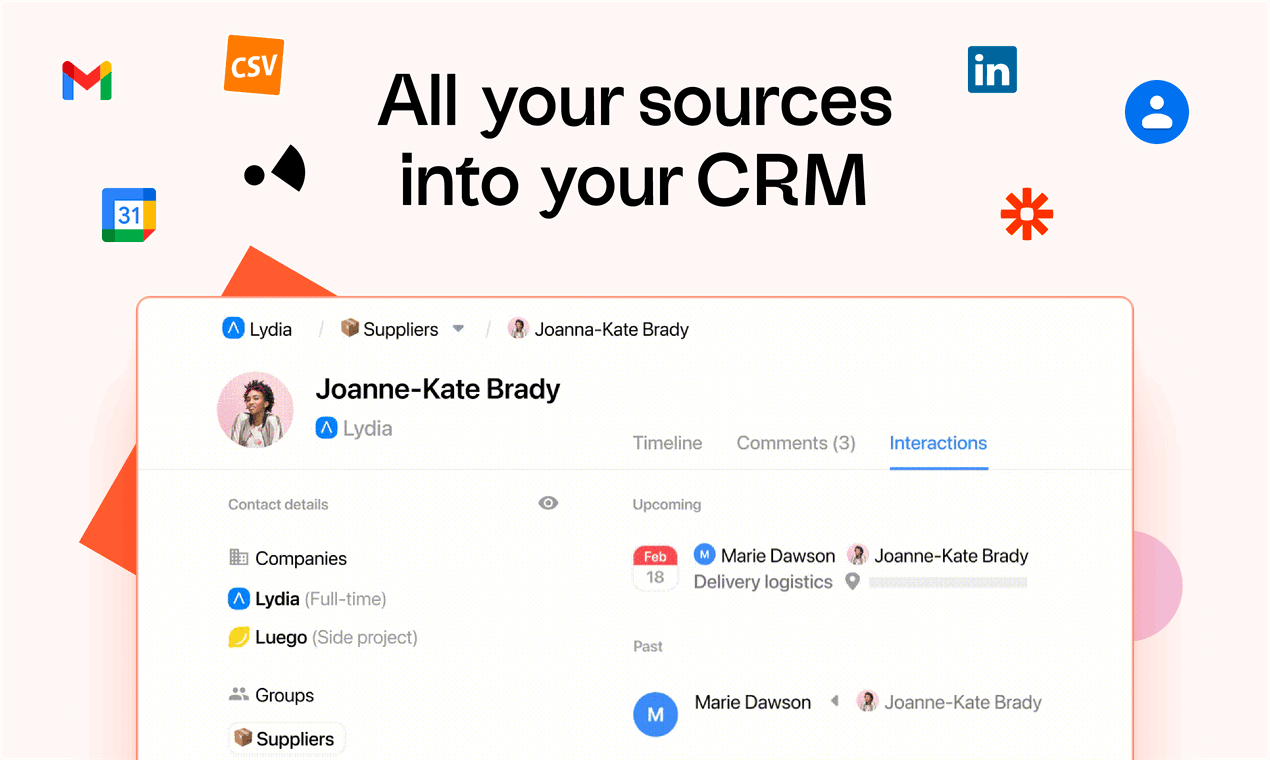Viewport: 1270px width, 760px height.
Task: Switch to the Timeline tab
Action: pos(668,443)
